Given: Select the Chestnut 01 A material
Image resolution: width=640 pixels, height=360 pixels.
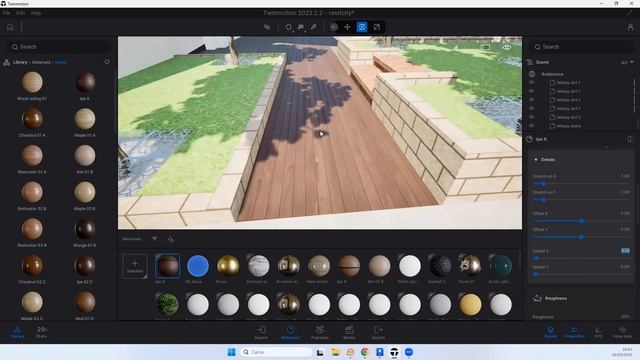Looking at the screenshot, I should coord(32,119).
